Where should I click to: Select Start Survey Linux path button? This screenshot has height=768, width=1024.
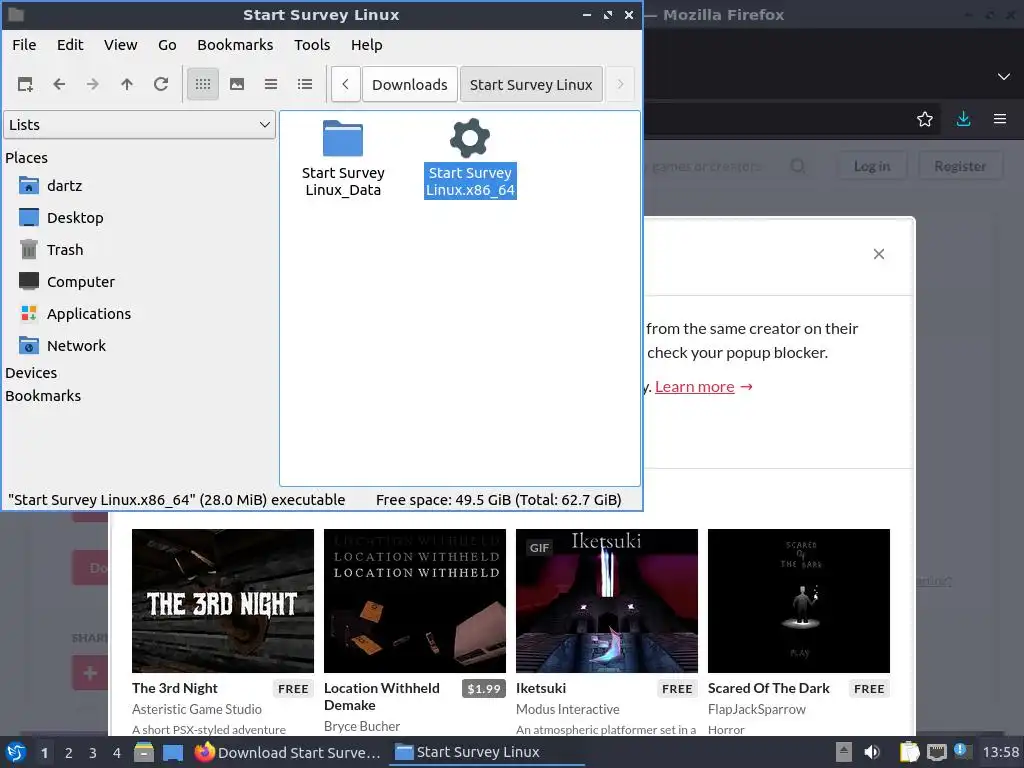531,85
